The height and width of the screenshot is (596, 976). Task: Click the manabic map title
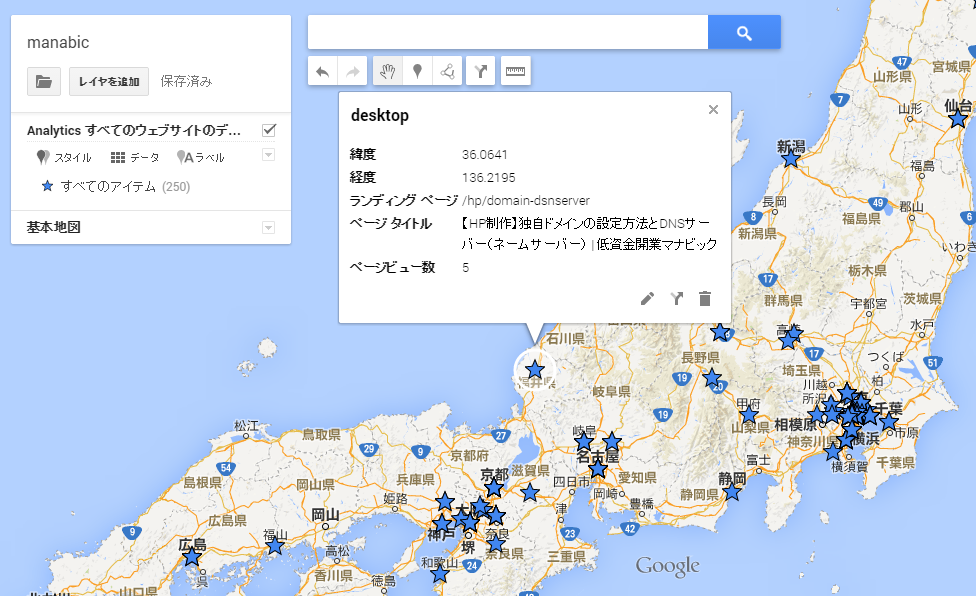[x=58, y=42]
